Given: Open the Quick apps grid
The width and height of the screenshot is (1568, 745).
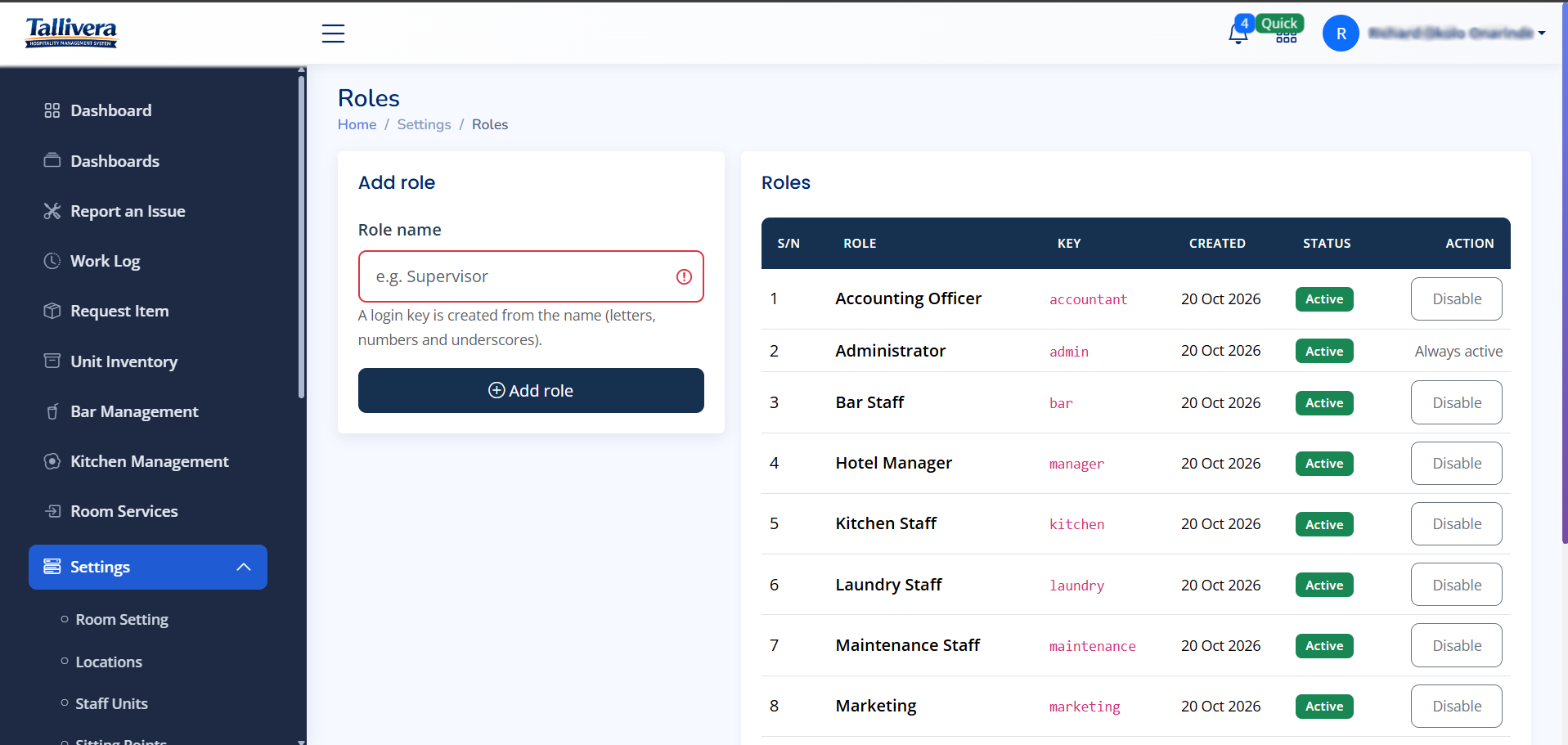Looking at the screenshot, I should [x=1286, y=37].
